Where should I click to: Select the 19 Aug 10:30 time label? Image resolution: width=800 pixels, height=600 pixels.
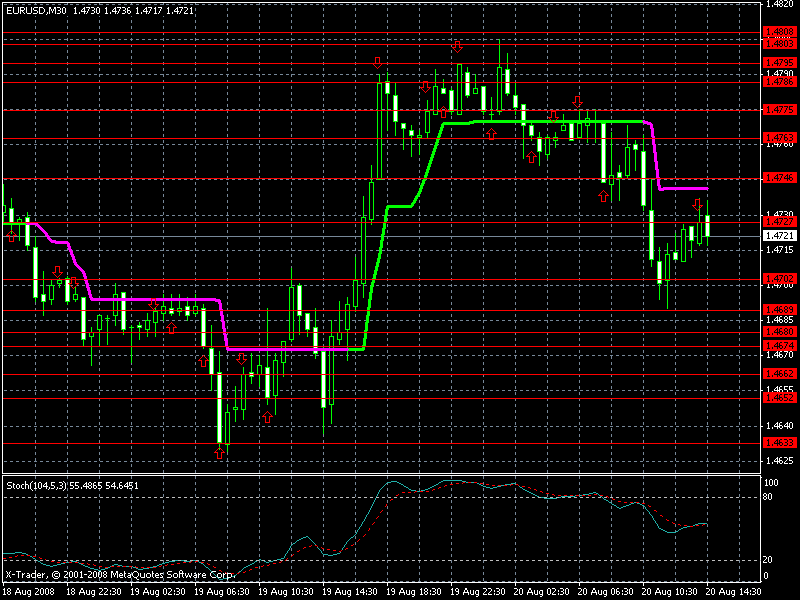[x=286, y=592]
